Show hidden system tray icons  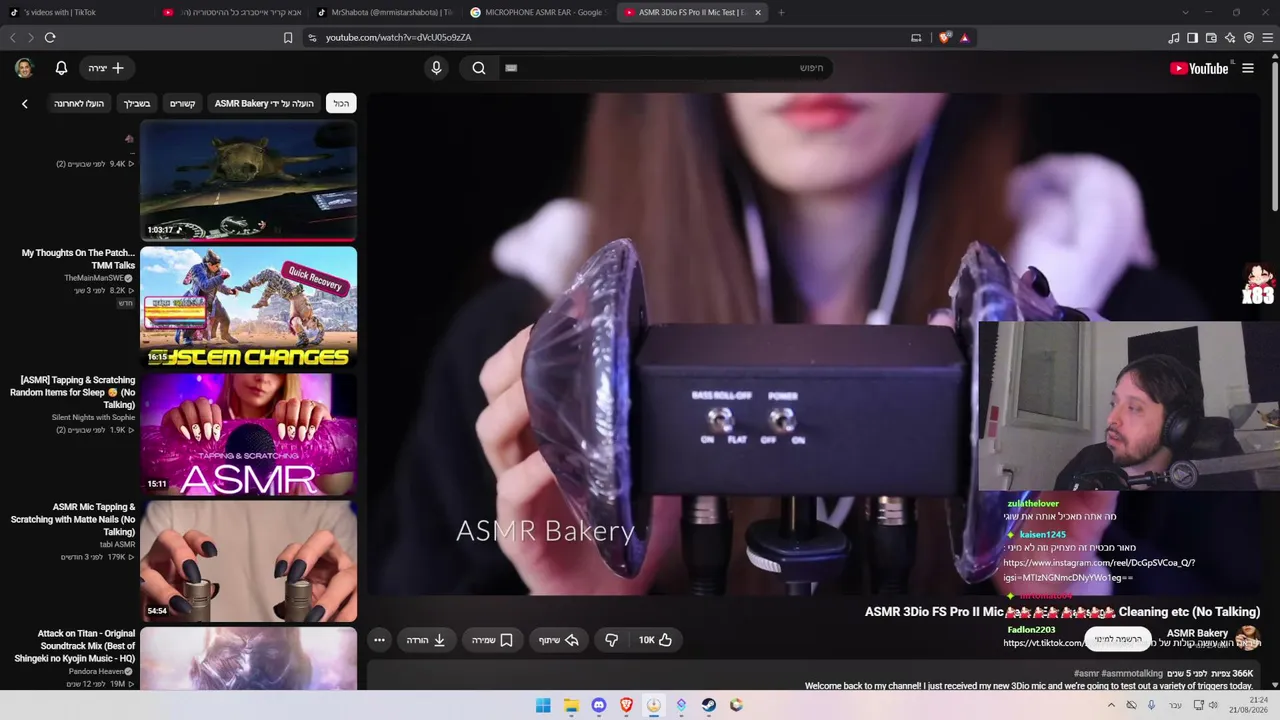tap(1112, 705)
